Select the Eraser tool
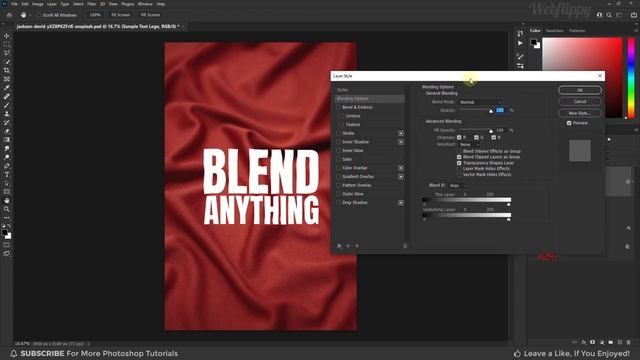640x360 pixels. coord(7,131)
